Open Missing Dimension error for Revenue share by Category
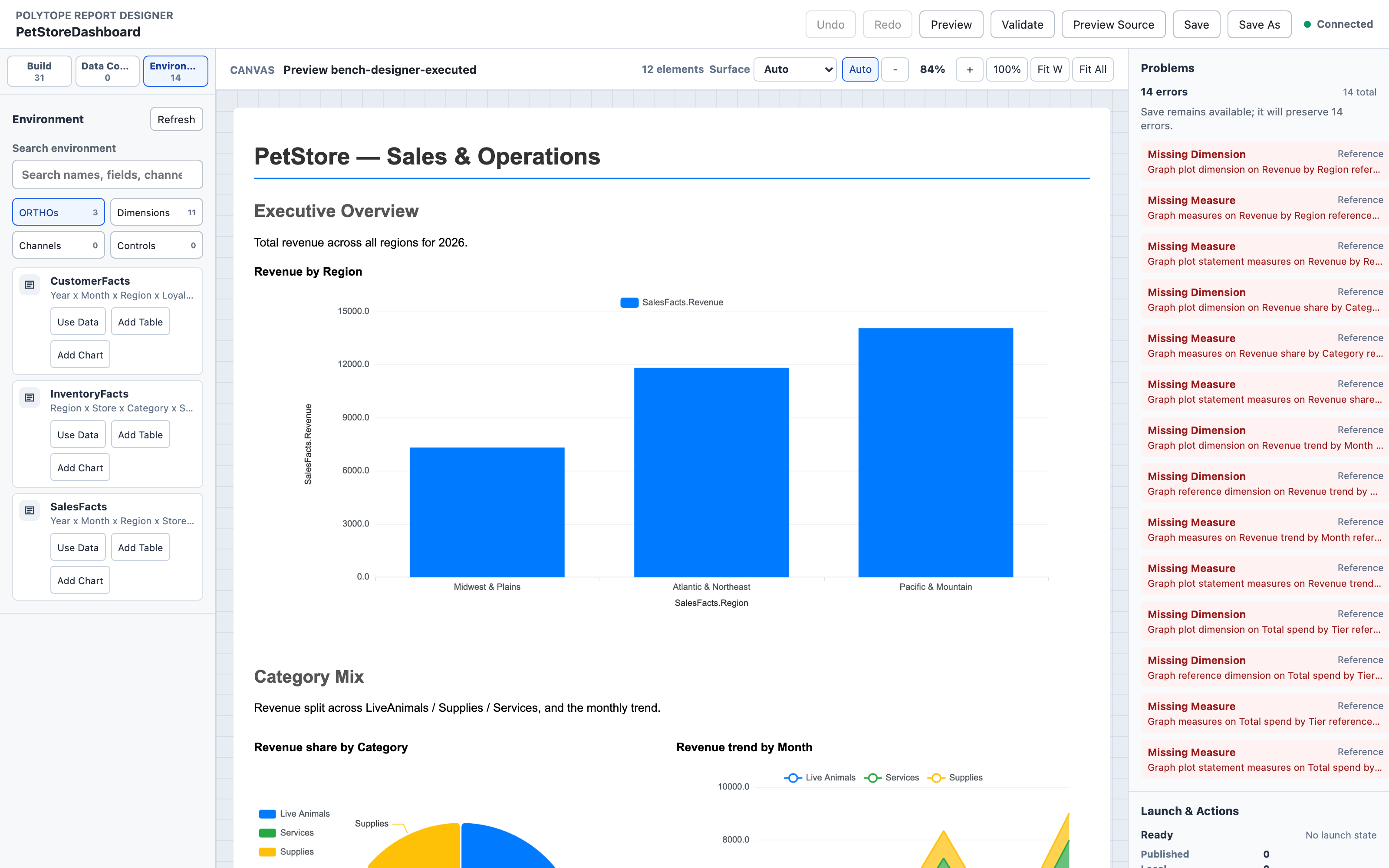 (1265, 299)
